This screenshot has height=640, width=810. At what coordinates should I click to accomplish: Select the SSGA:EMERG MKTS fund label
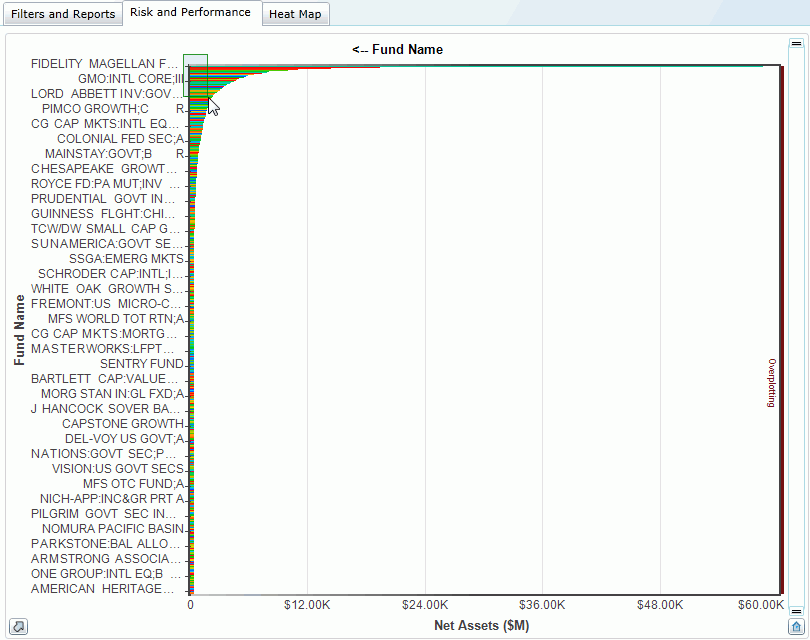127,258
